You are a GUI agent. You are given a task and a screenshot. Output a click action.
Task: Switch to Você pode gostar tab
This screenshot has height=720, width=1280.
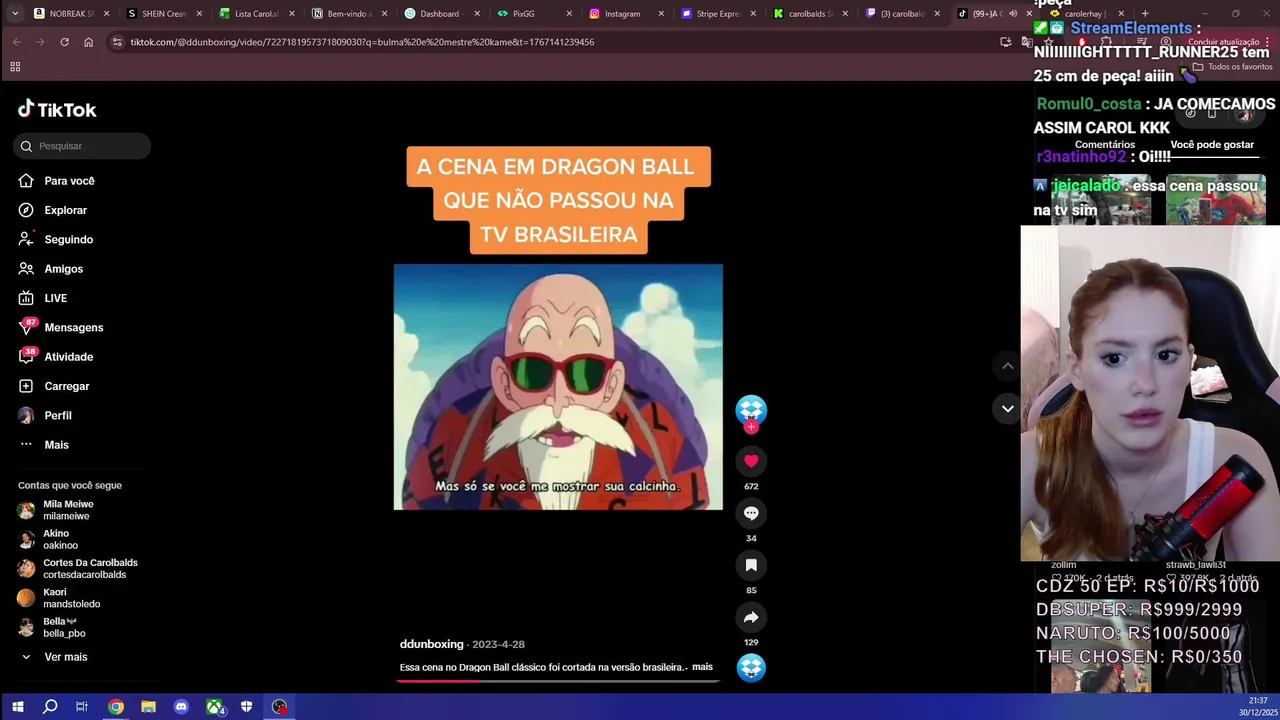1211,145
